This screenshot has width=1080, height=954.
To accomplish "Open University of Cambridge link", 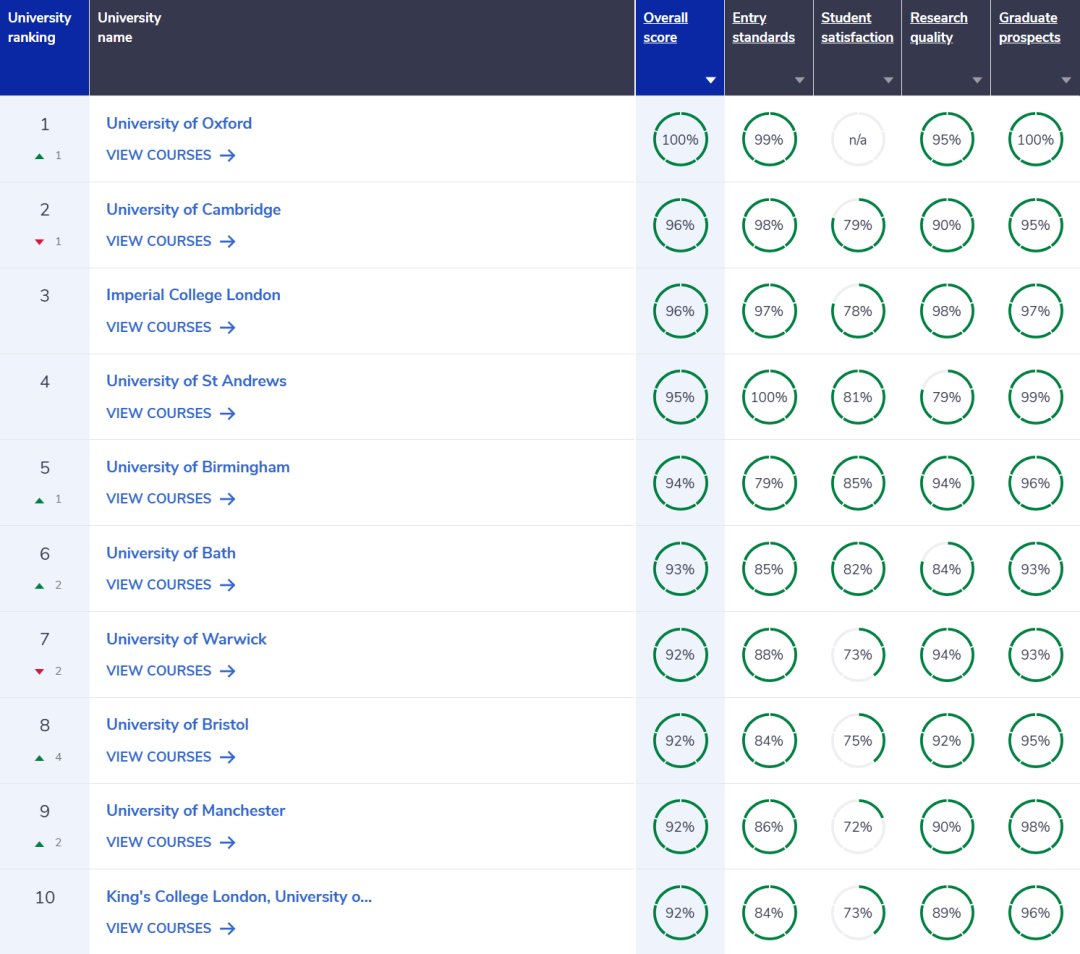I will pyautogui.click(x=193, y=209).
